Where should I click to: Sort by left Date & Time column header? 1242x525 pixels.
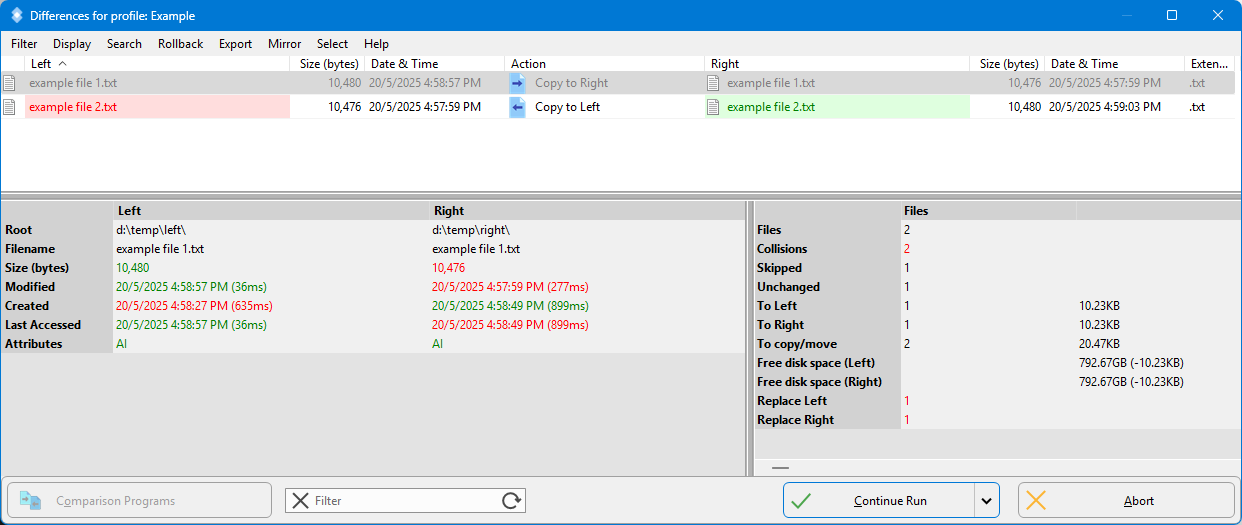(435, 64)
